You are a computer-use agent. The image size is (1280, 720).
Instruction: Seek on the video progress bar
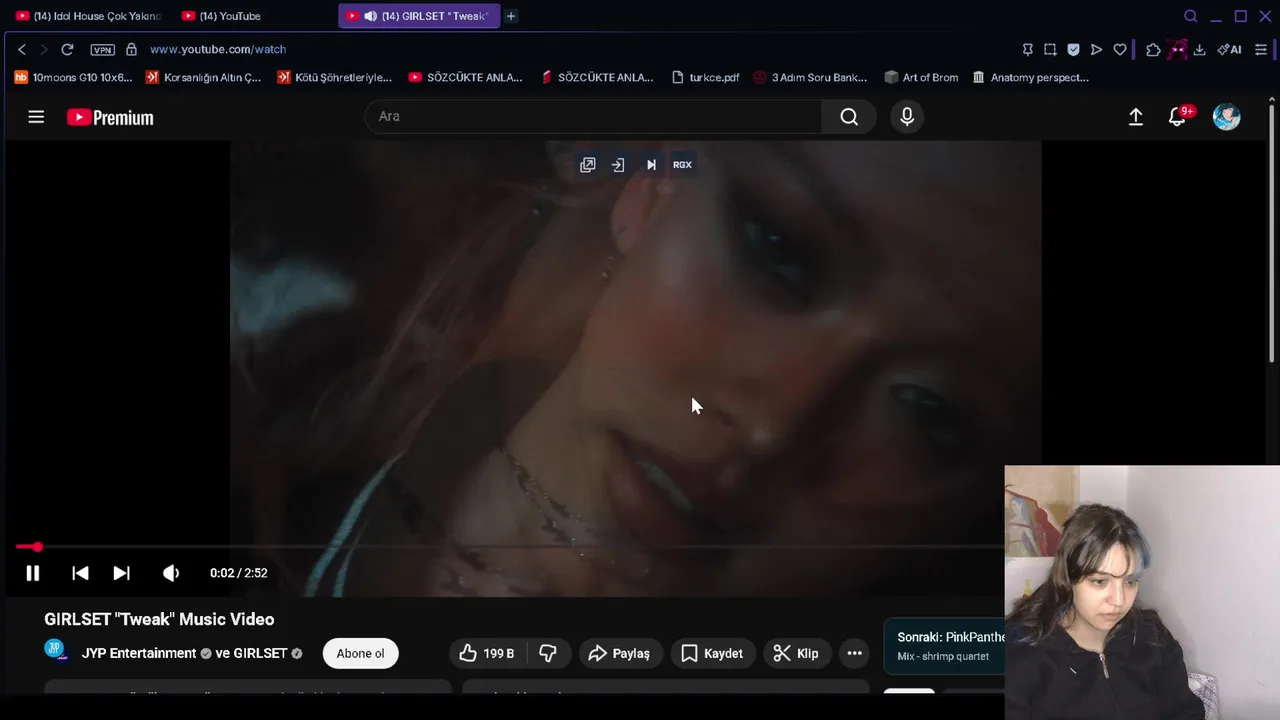pyautogui.click(x=510, y=547)
